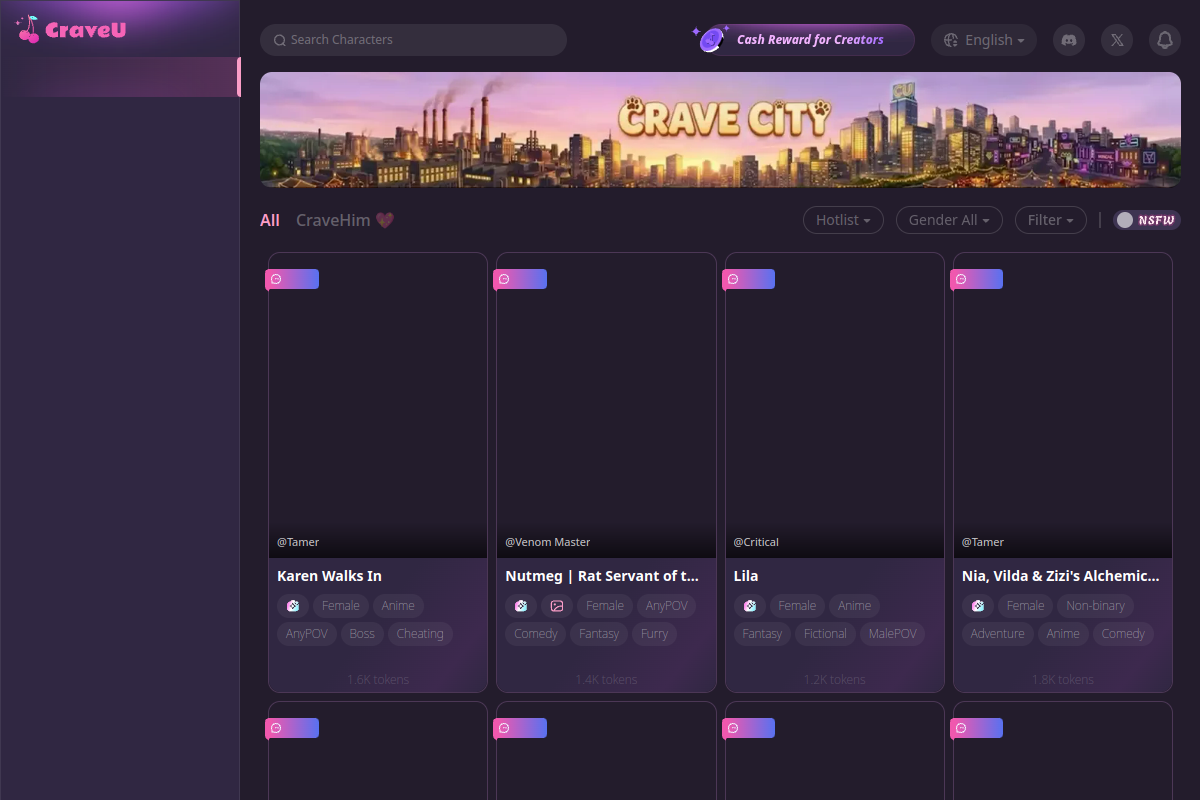Click chat badge on Lila card

click(x=748, y=279)
